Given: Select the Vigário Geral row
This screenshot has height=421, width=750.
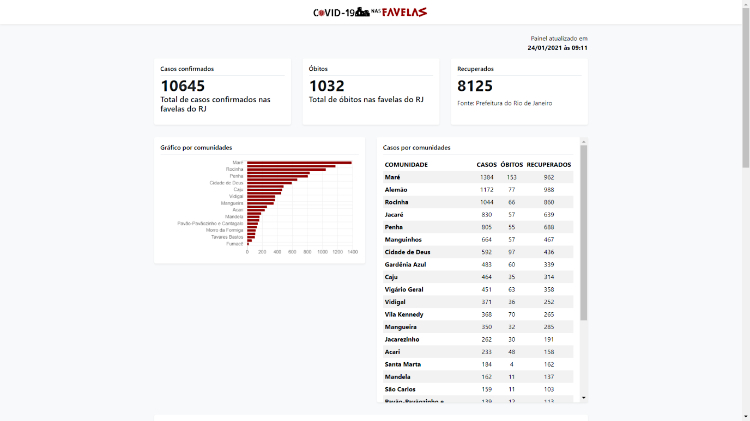Looking at the screenshot, I should click(478, 289).
